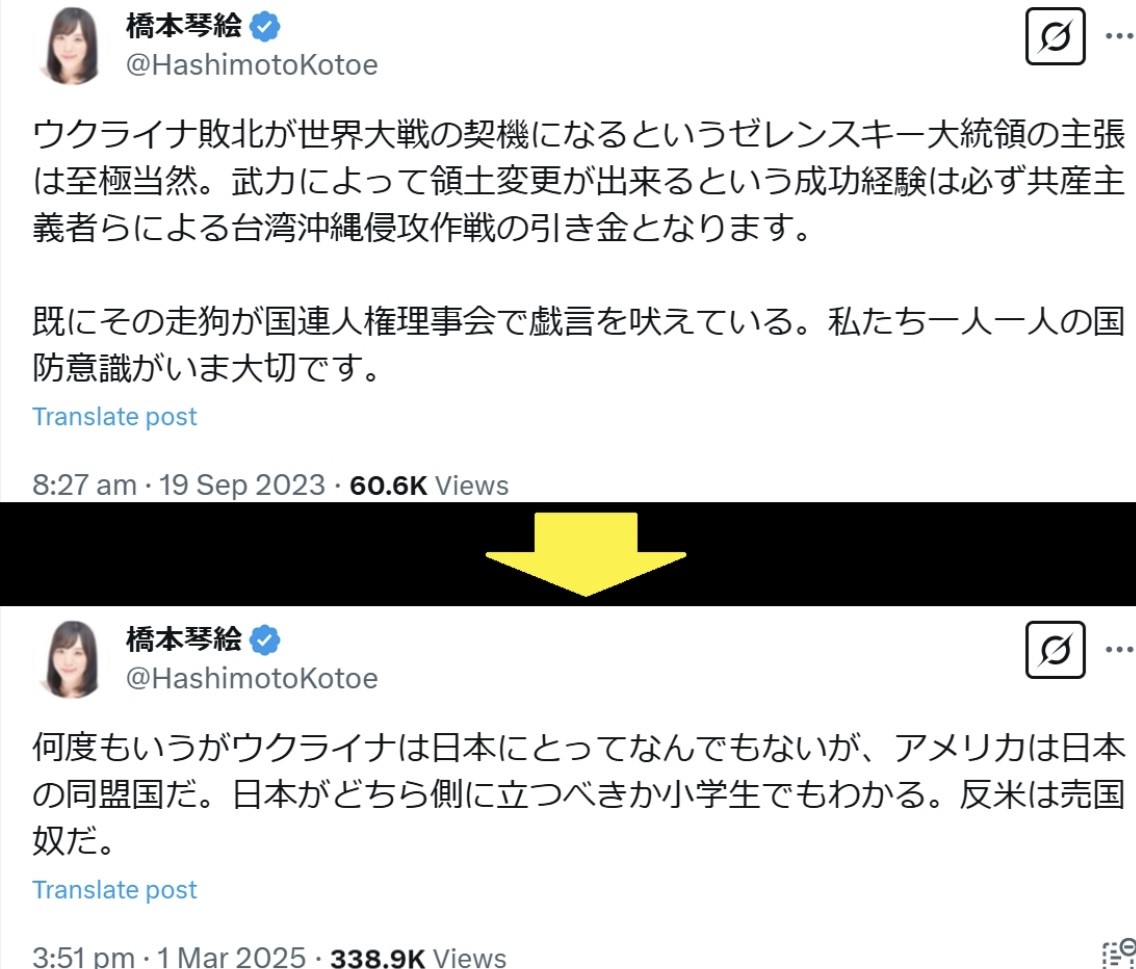Open profile avatar on first post
This screenshot has height=969, width=1136.
pos(71,46)
